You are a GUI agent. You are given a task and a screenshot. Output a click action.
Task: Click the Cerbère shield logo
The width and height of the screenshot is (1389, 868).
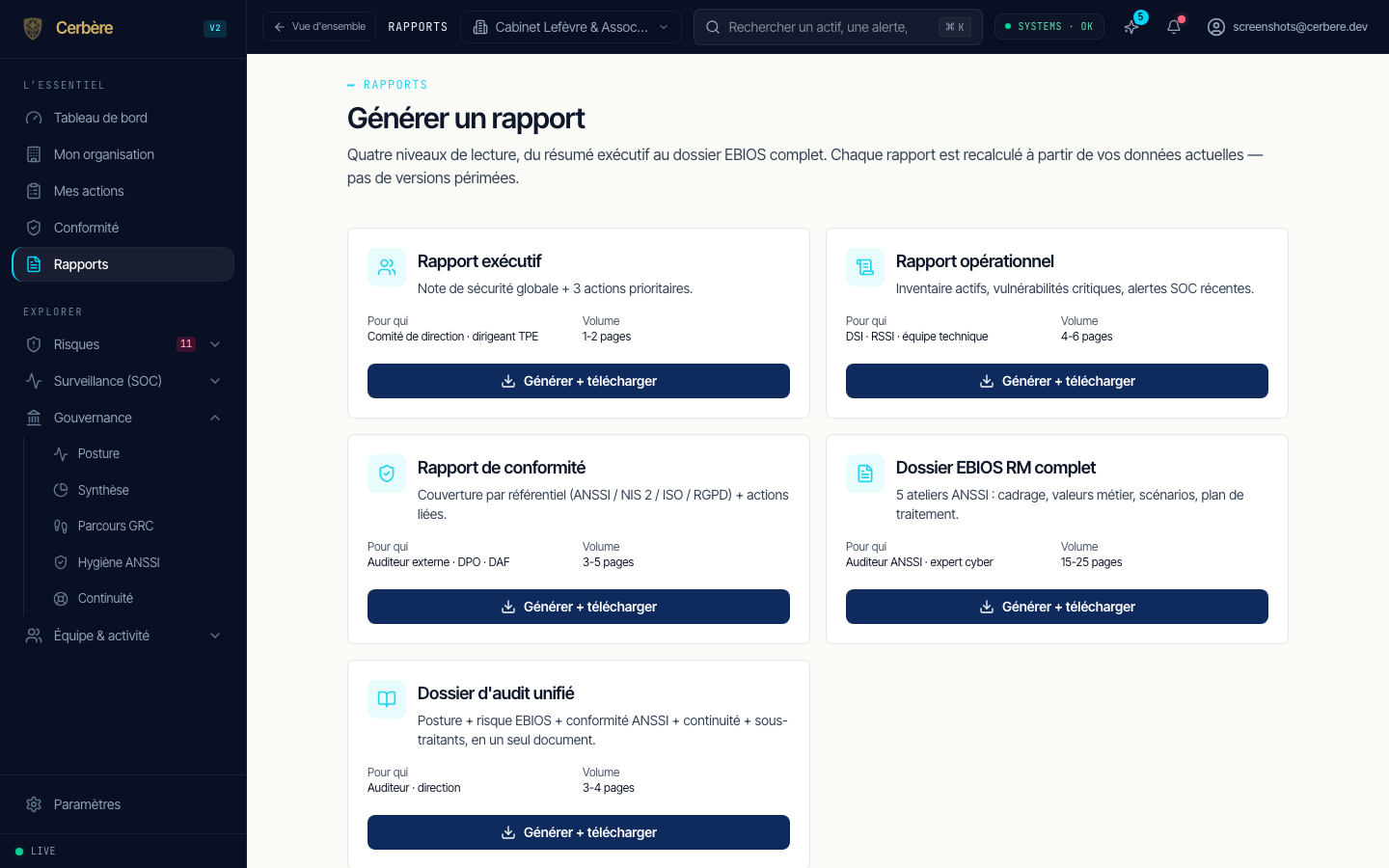pyautogui.click(x=33, y=28)
